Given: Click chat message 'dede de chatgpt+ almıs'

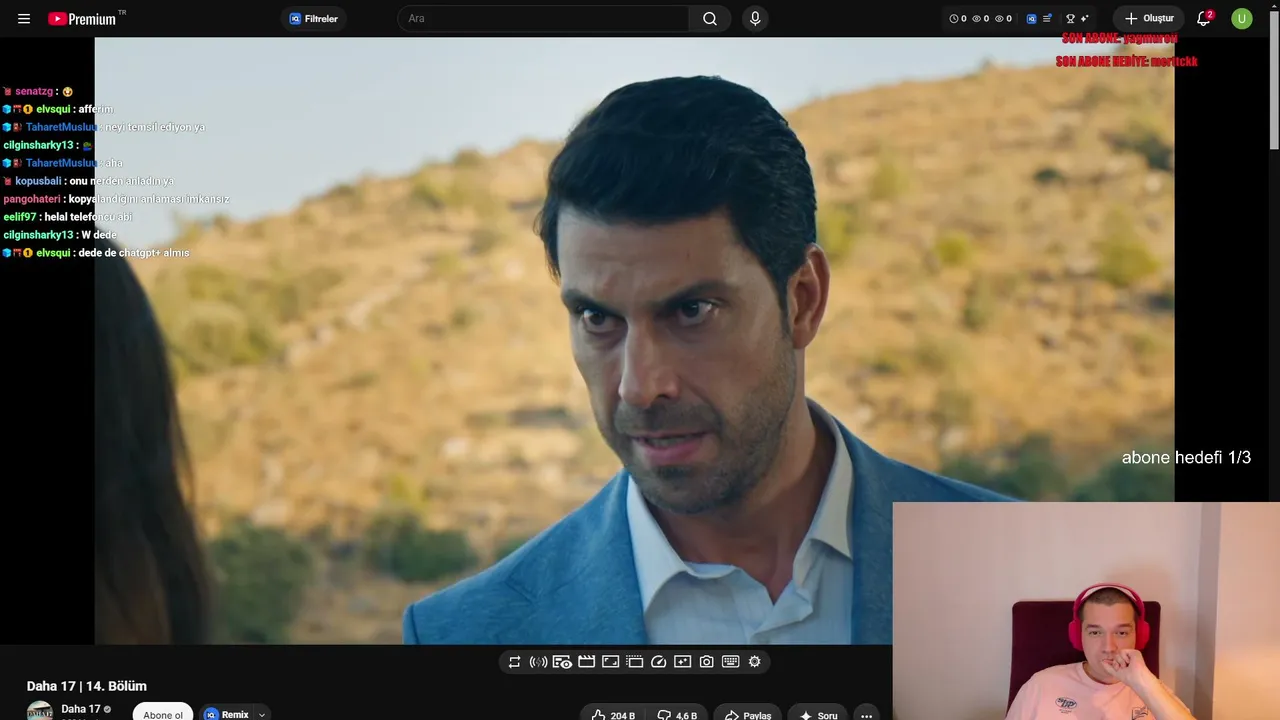Looking at the screenshot, I should 133,253.
